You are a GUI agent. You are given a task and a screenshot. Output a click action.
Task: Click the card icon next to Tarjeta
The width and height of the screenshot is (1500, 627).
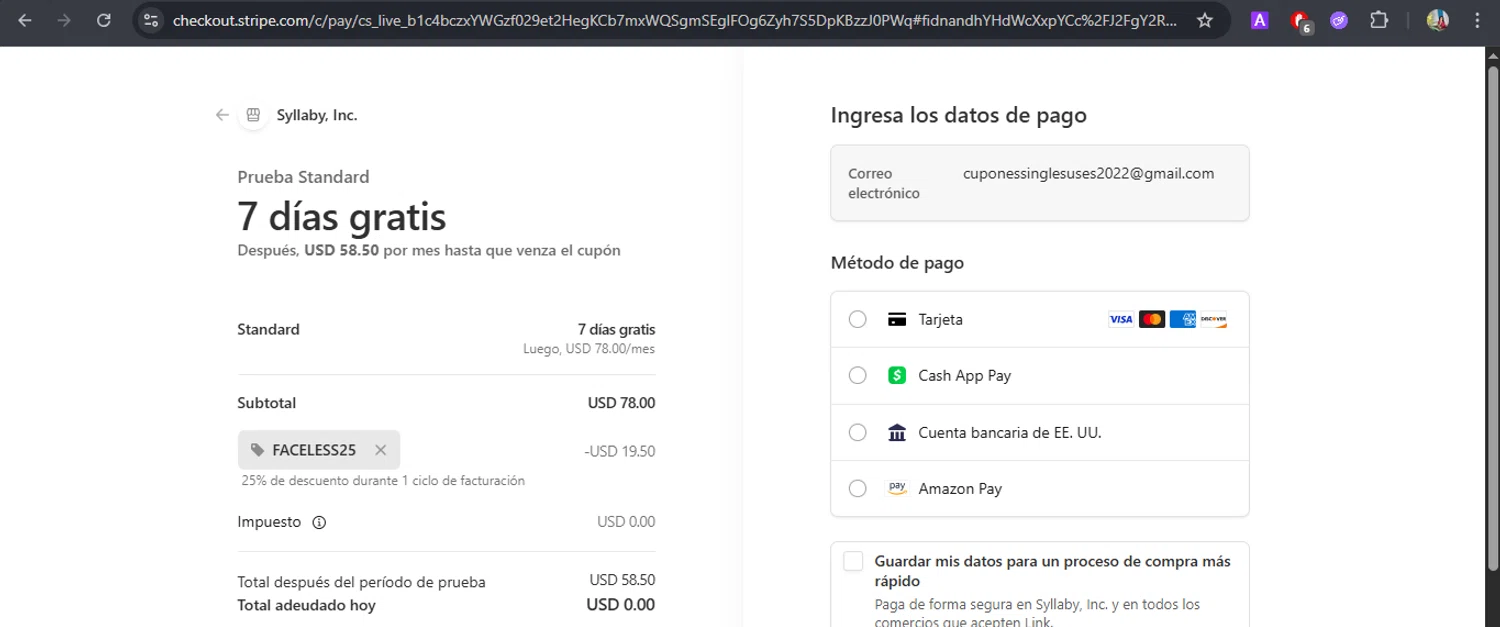coord(897,320)
